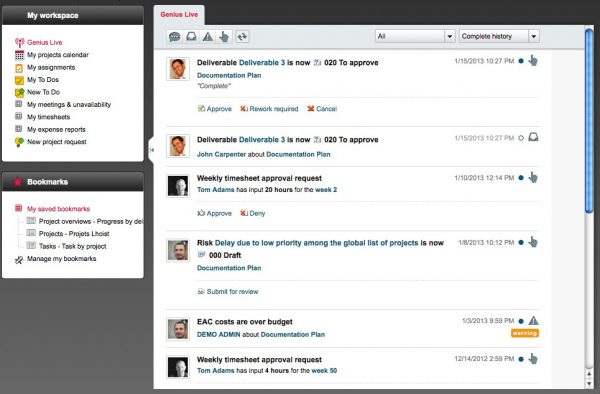Click Rework required for Deliverable 3
This screenshot has height=394, width=600.
(x=269, y=109)
